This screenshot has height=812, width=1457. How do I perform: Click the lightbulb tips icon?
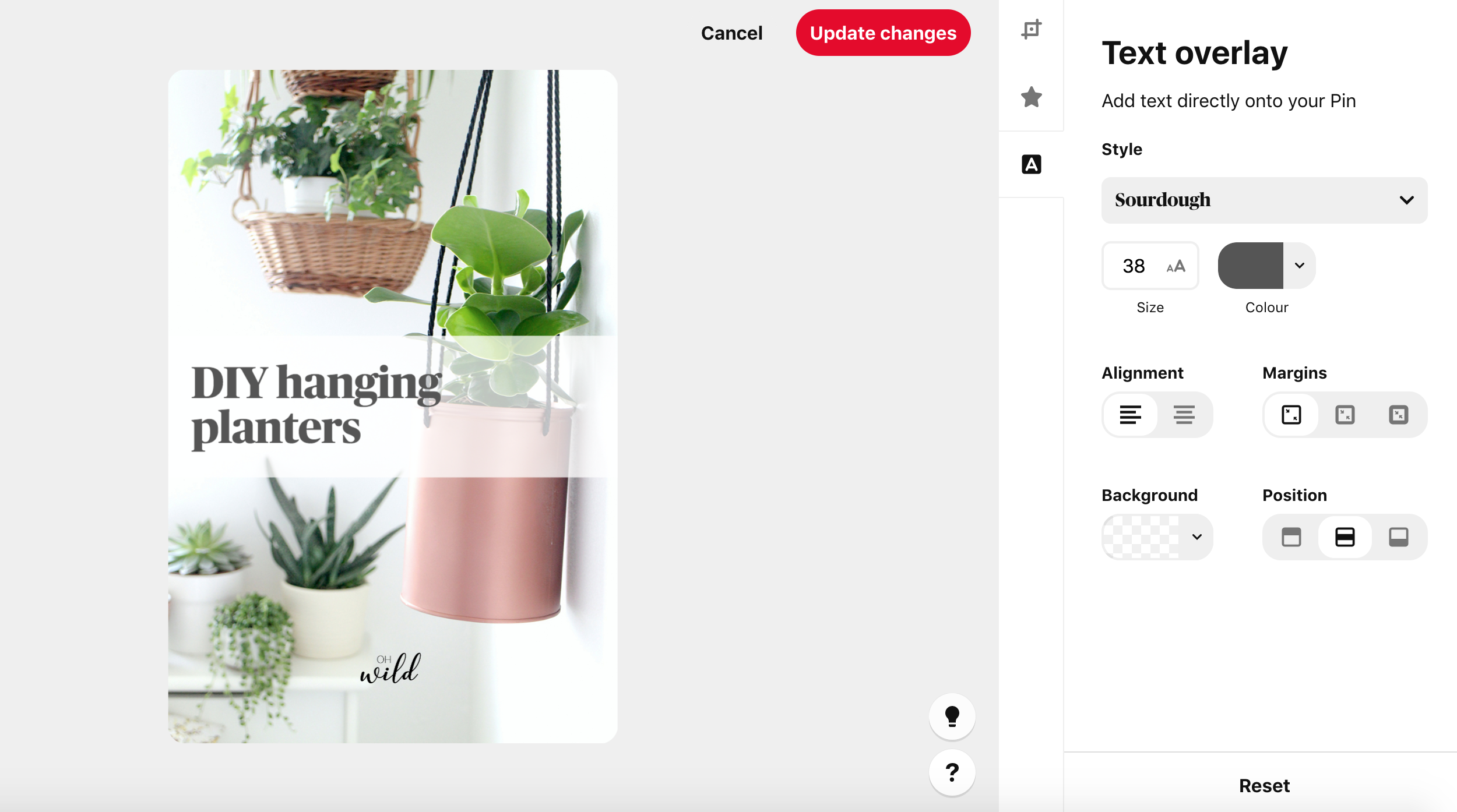952,716
